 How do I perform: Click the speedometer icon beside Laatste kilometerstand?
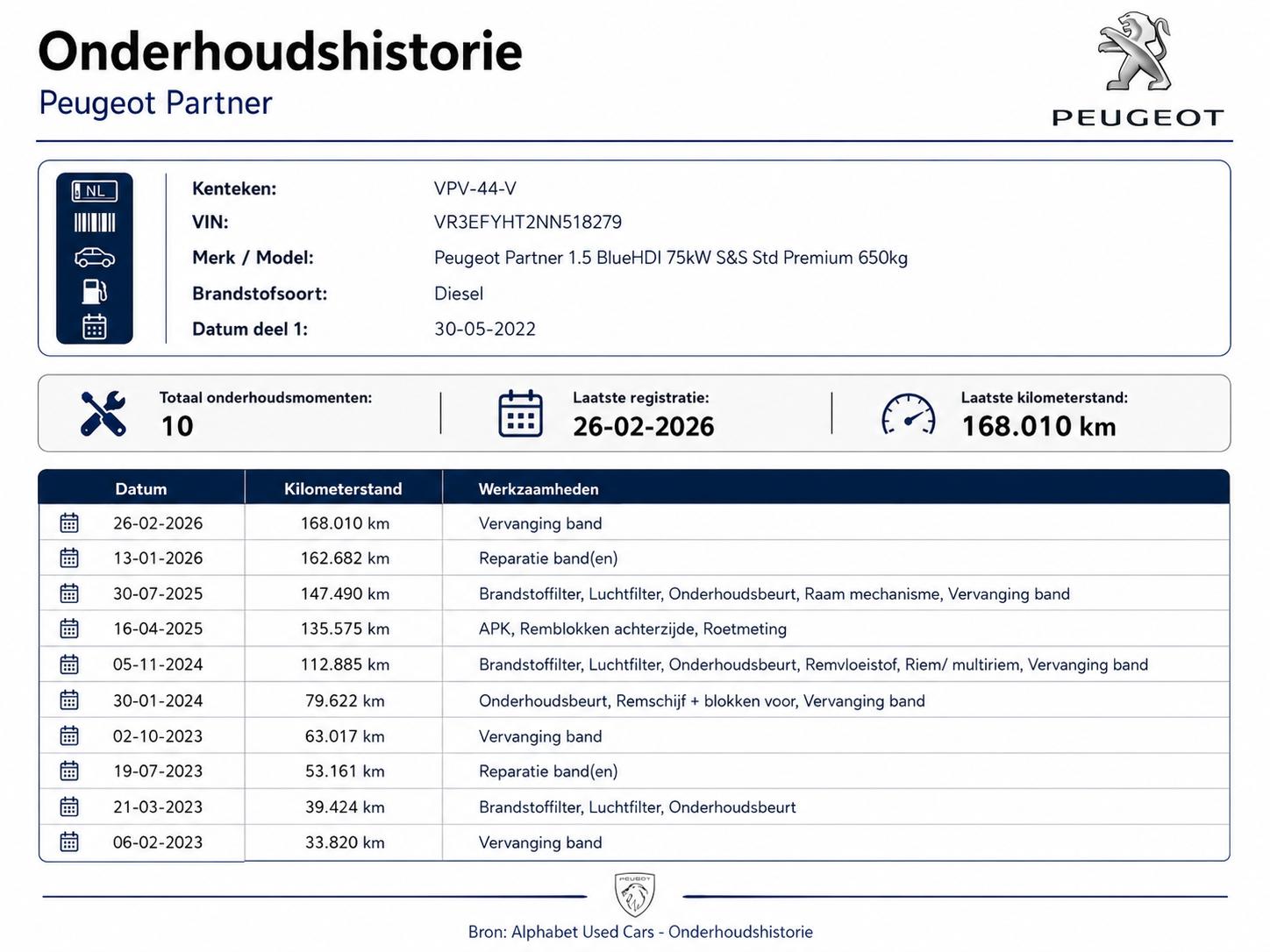[908, 414]
